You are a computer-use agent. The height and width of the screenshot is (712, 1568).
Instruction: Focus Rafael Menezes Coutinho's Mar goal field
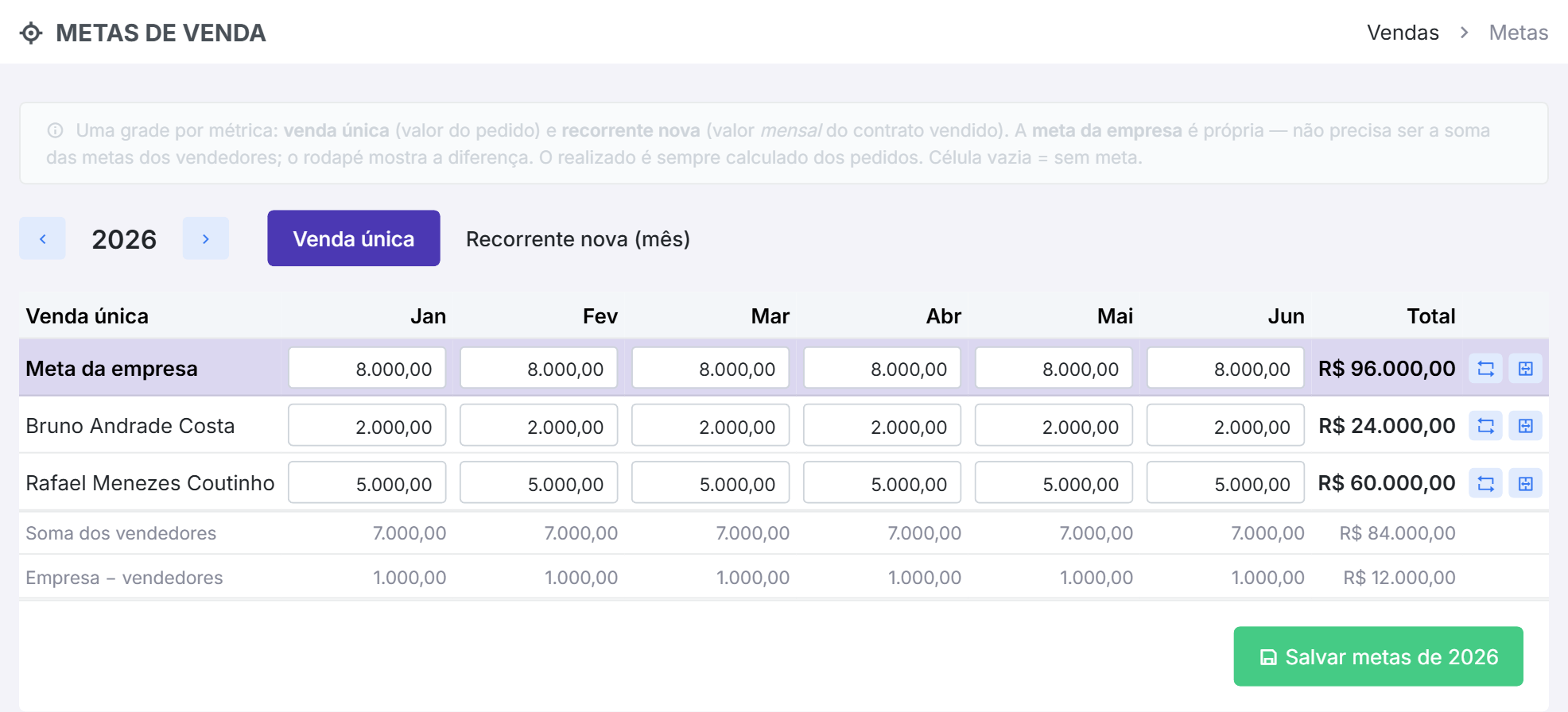pos(711,482)
